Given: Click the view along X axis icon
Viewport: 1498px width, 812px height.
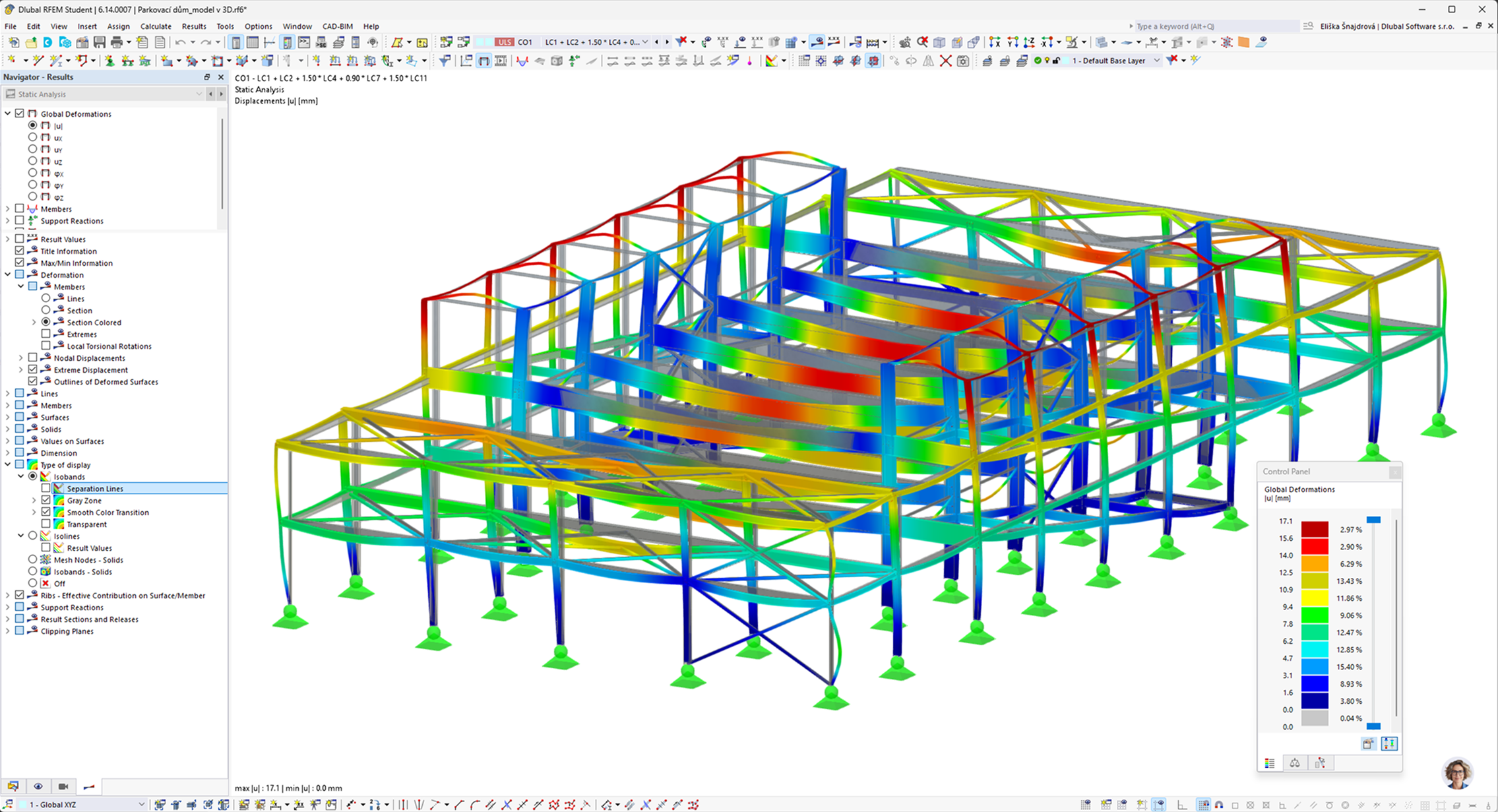Looking at the screenshot, I should pos(995,42).
